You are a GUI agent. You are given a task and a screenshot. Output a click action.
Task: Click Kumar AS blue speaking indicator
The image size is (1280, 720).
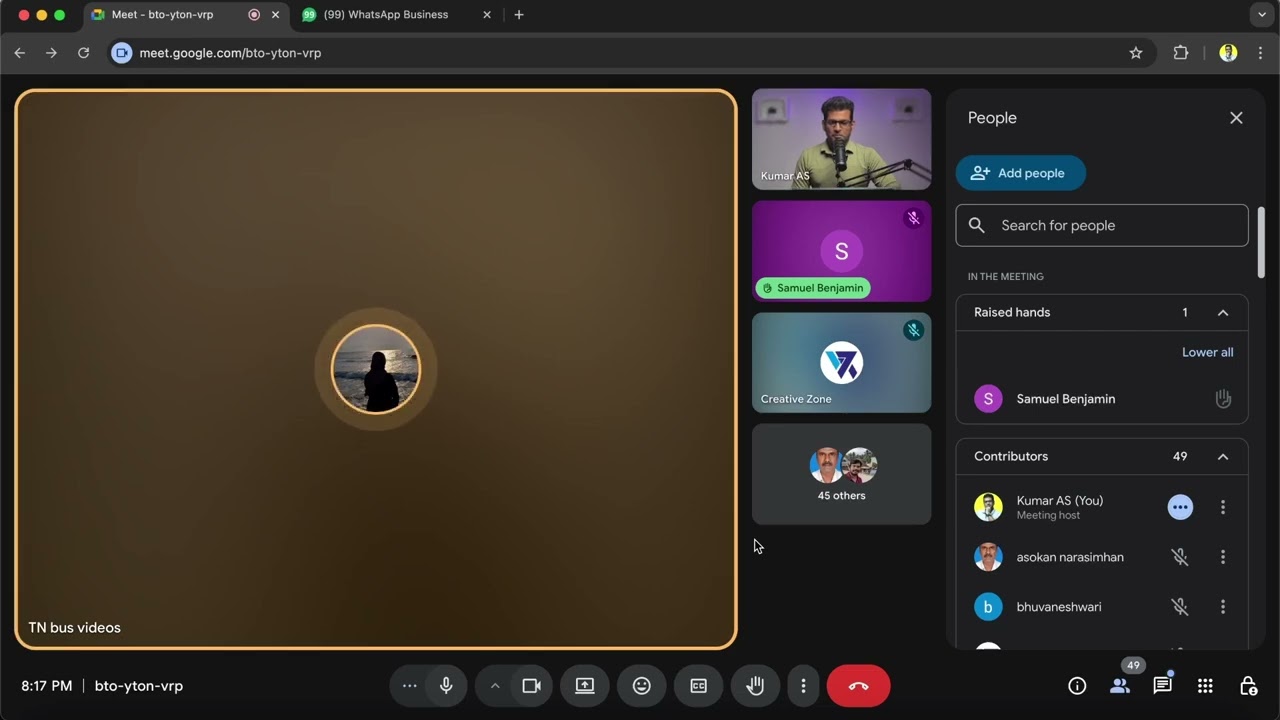click(x=1180, y=508)
